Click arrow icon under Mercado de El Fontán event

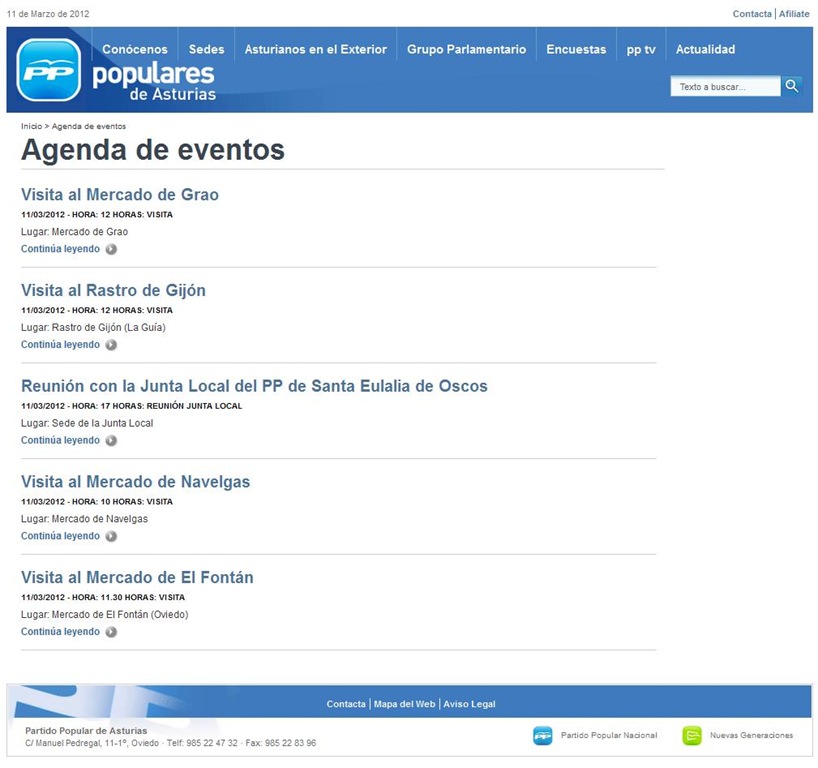point(111,632)
